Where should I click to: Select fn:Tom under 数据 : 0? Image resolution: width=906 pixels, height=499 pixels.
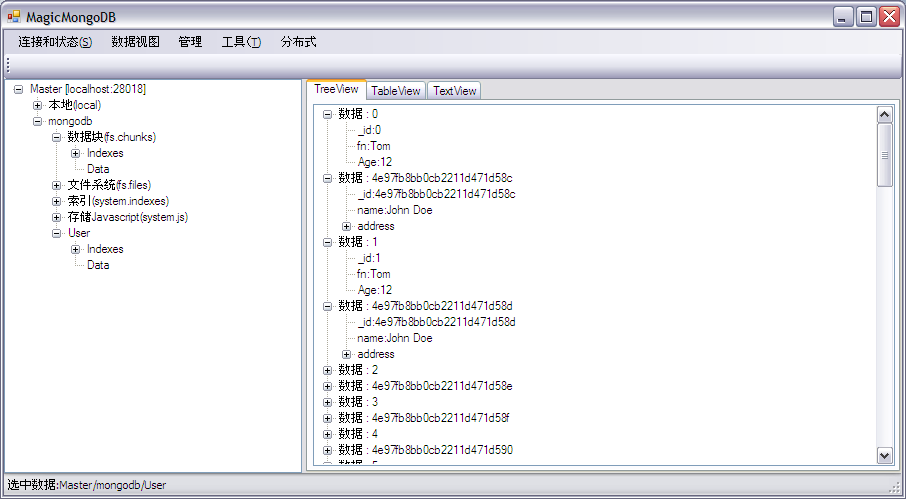(373, 146)
